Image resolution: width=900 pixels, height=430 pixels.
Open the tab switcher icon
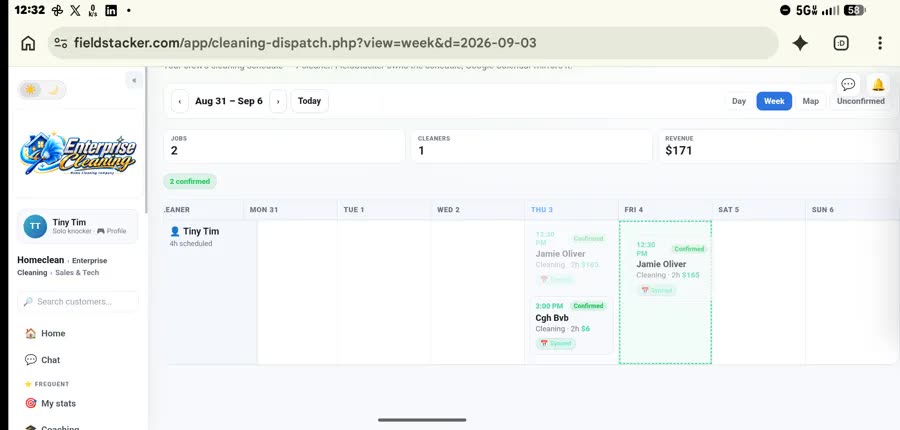(841, 43)
